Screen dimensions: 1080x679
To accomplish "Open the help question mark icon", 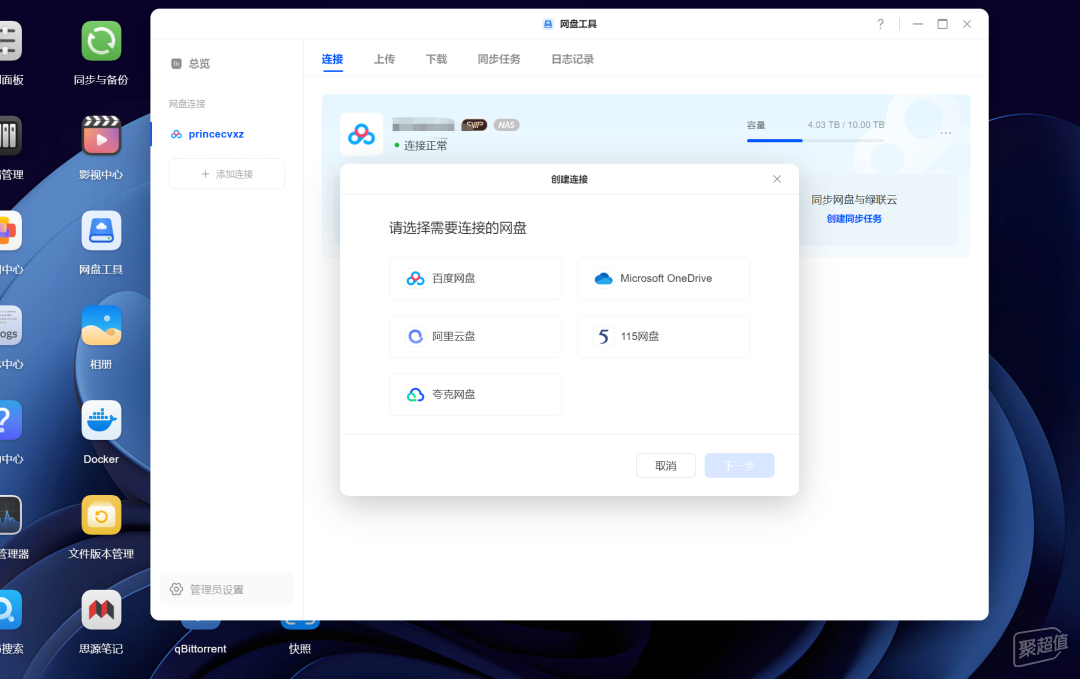I will 880,24.
